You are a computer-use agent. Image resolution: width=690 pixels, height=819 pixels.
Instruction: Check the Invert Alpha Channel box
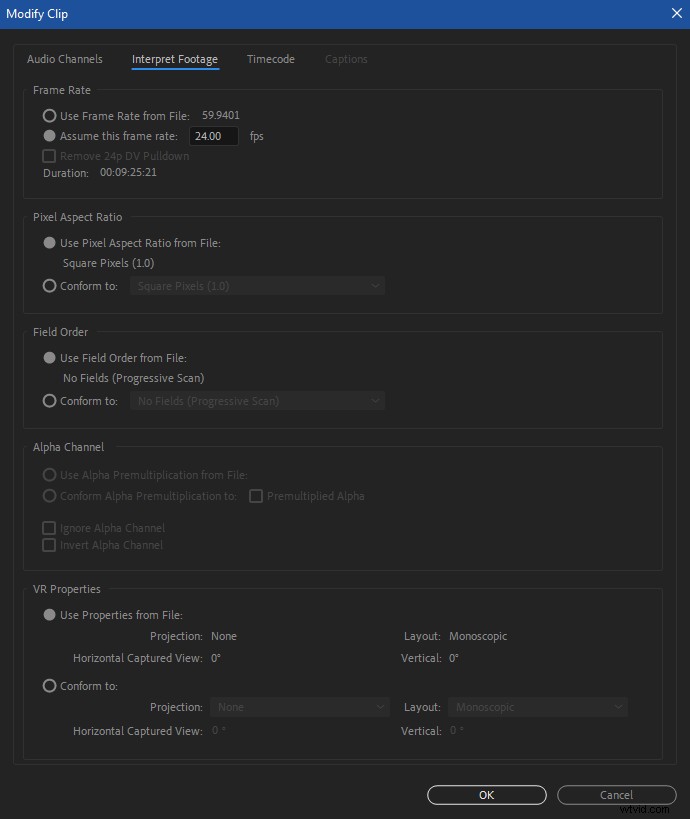click(x=49, y=544)
